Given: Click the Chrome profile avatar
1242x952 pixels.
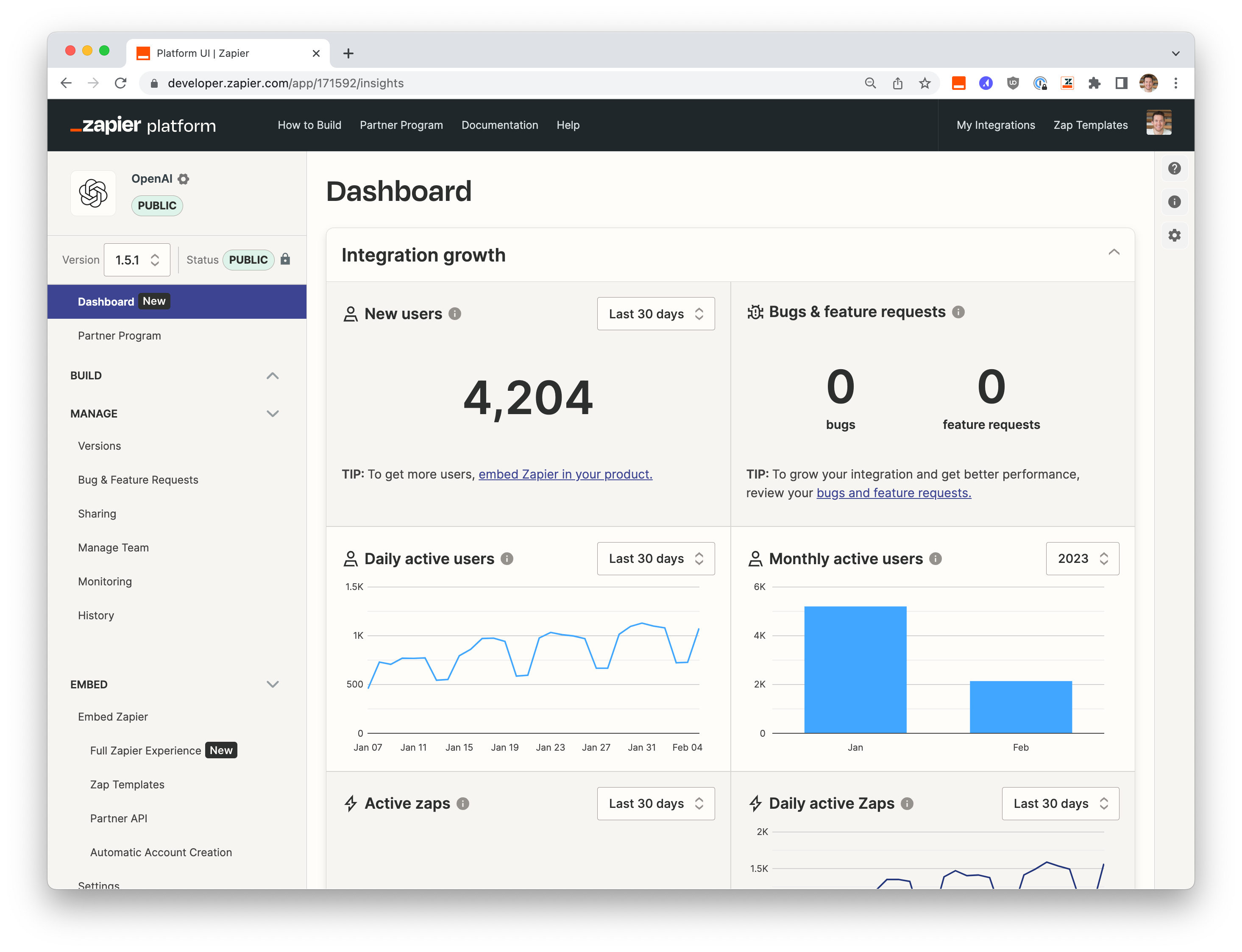Looking at the screenshot, I should [x=1148, y=84].
